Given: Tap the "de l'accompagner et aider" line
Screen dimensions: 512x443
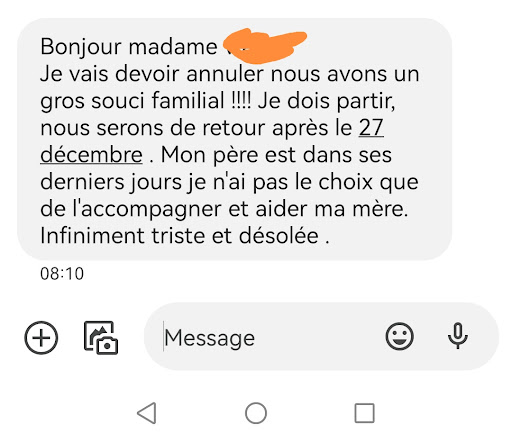Looking at the screenshot, I should [x=173, y=209].
